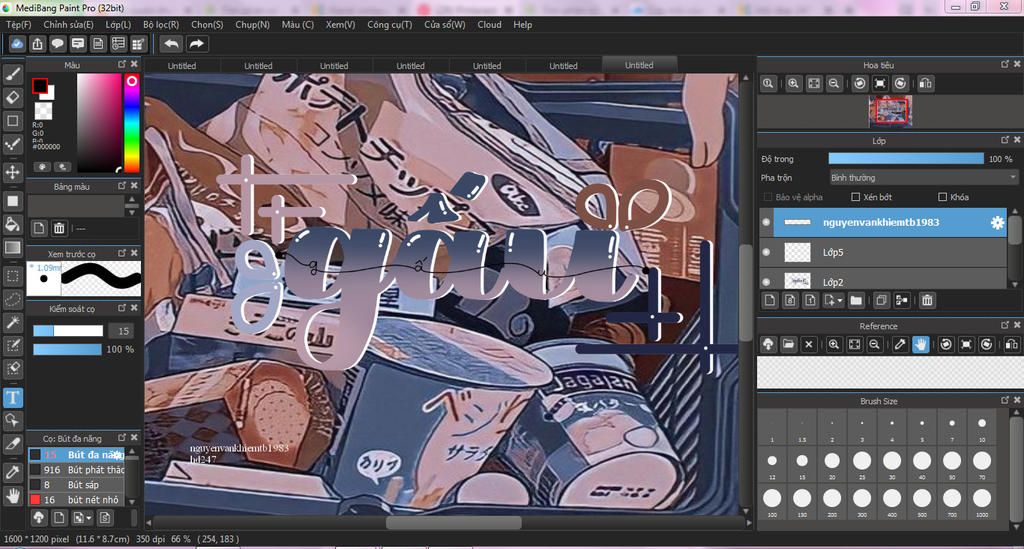Click the Redo arrow in the top toolbar

[x=197, y=44]
